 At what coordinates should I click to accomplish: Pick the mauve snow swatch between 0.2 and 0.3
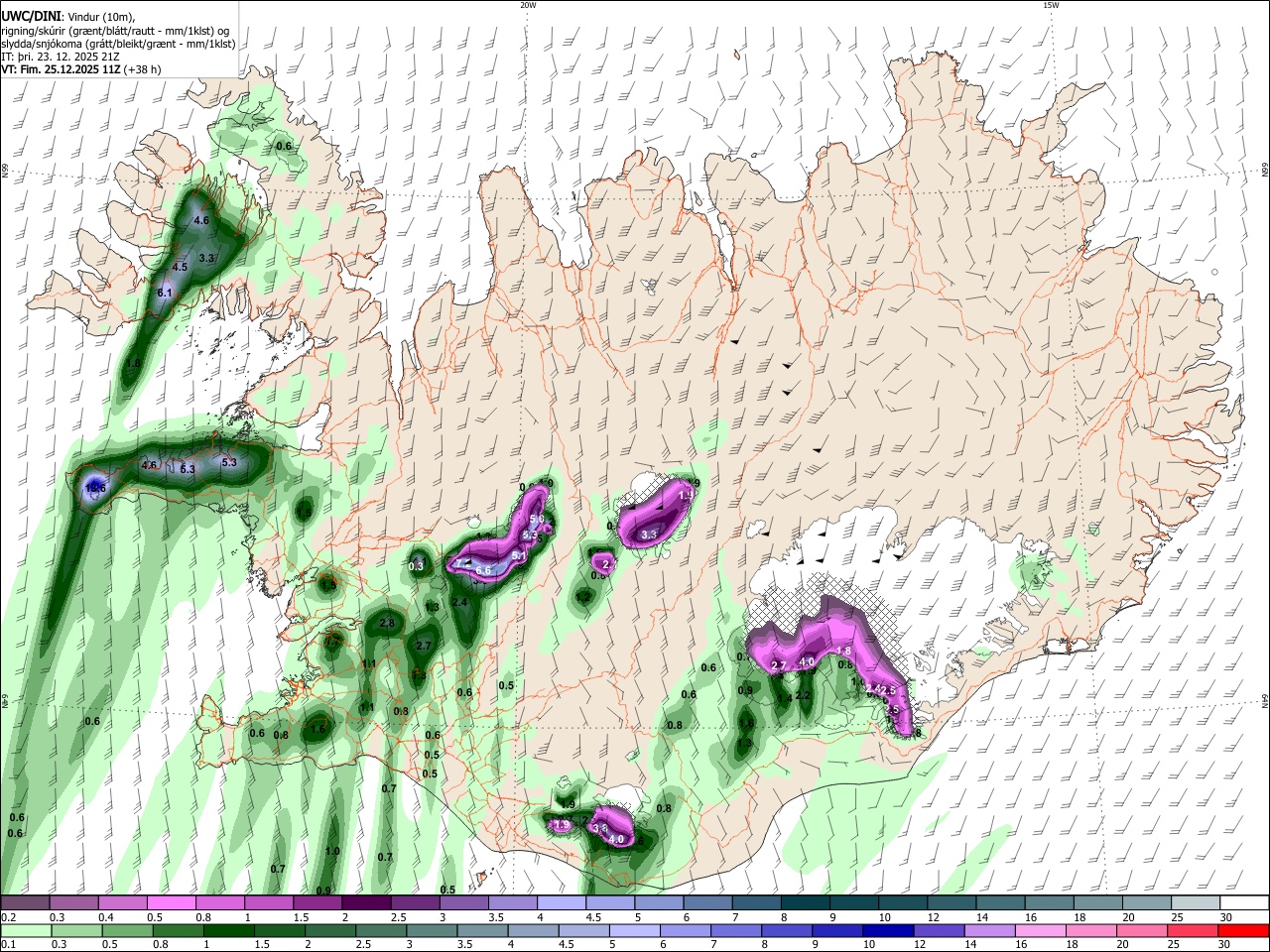tap(25, 903)
